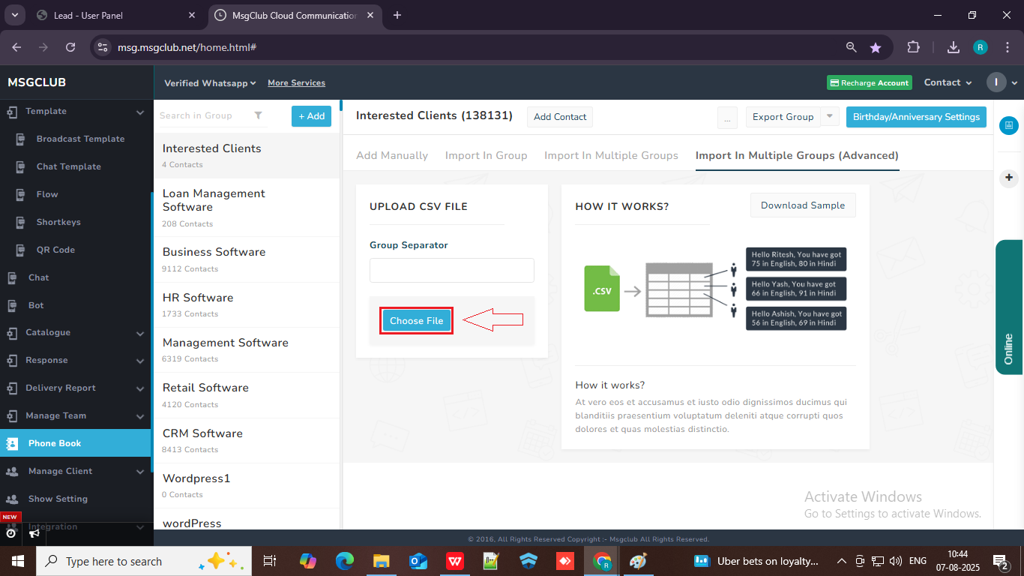This screenshot has height=576, width=1024.
Task: Open Chrome profile avatar R
Action: (980, 47)
